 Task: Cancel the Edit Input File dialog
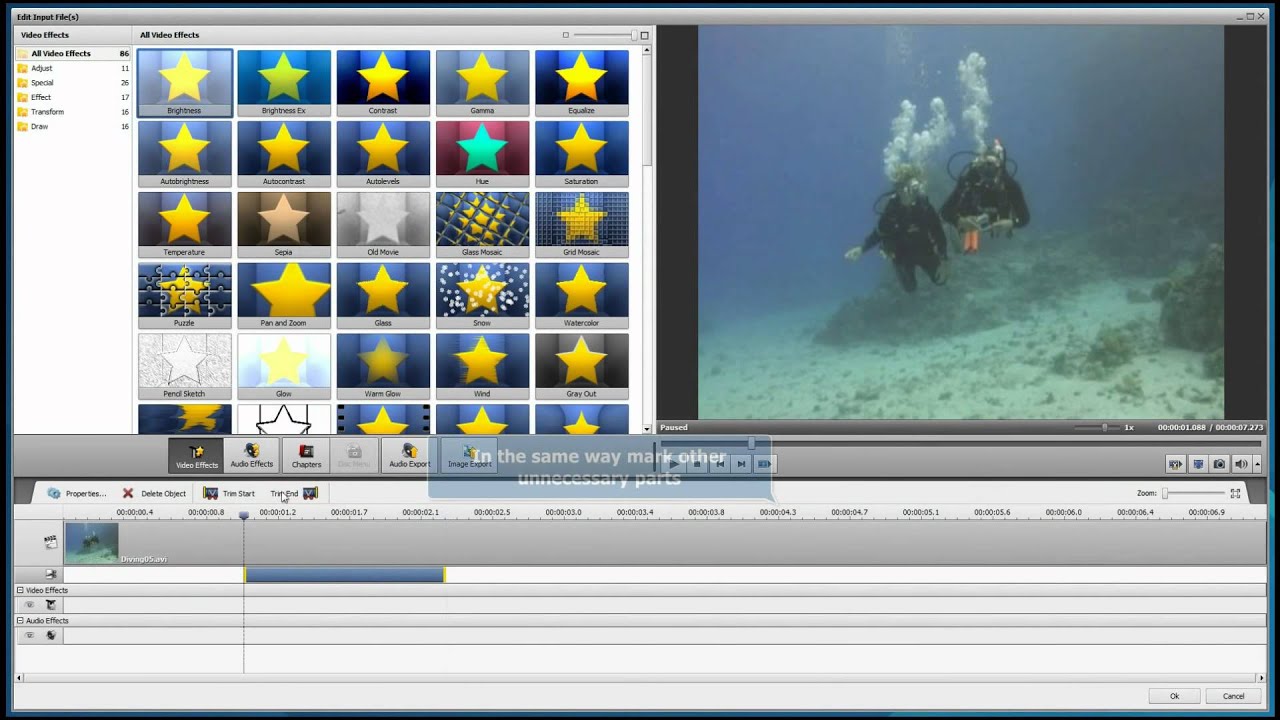1233,696
